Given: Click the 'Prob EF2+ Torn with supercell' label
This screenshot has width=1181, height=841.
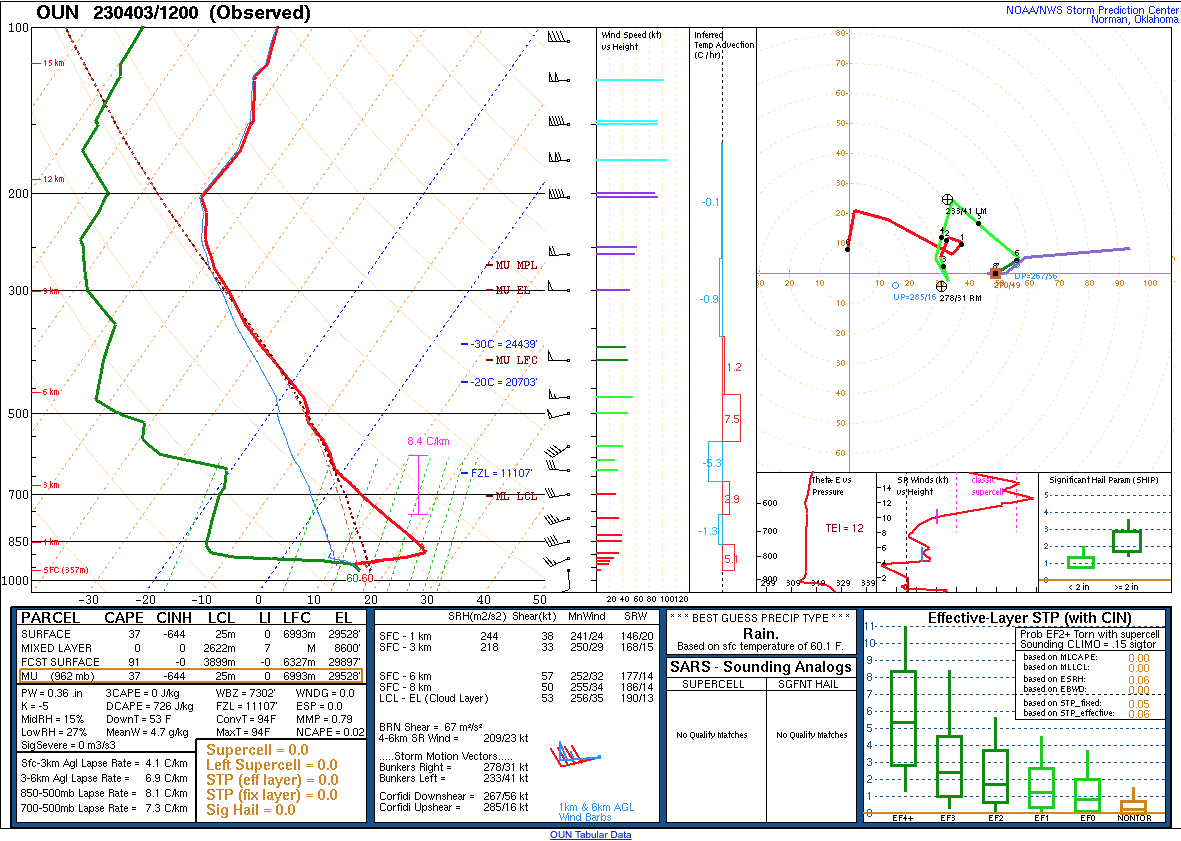Looking at the screenshot, I should [1090, 634].
